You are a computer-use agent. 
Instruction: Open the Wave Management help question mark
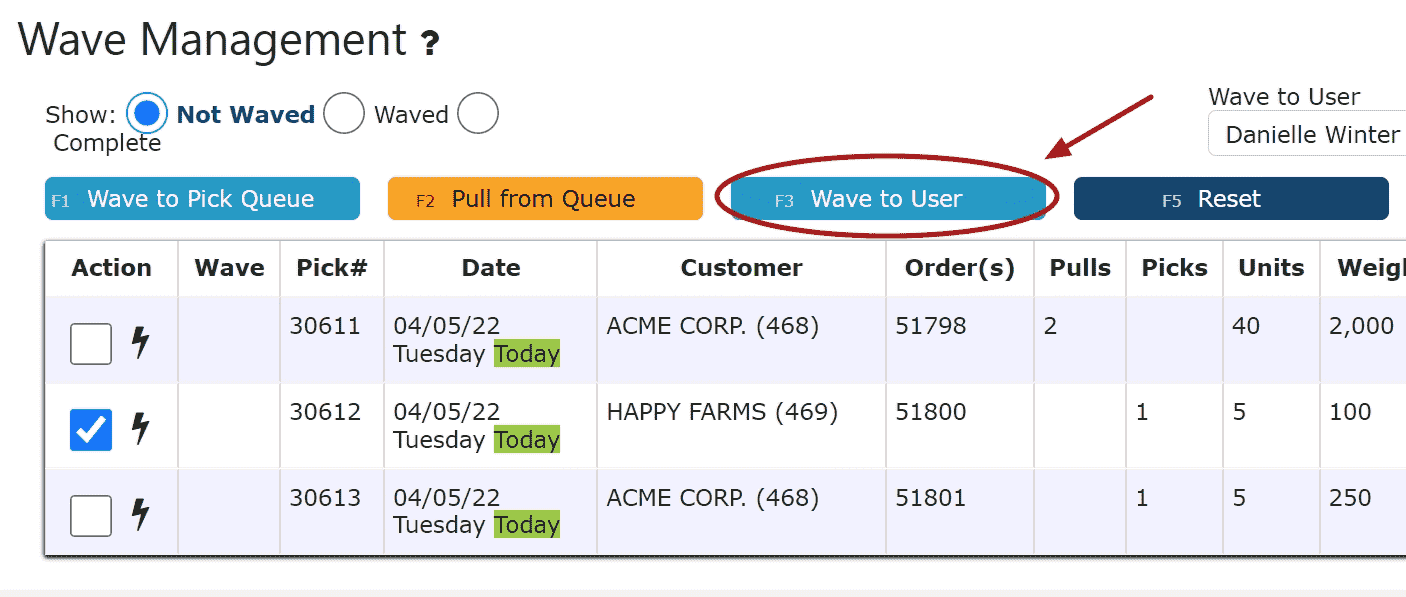[x=429, y=43]
